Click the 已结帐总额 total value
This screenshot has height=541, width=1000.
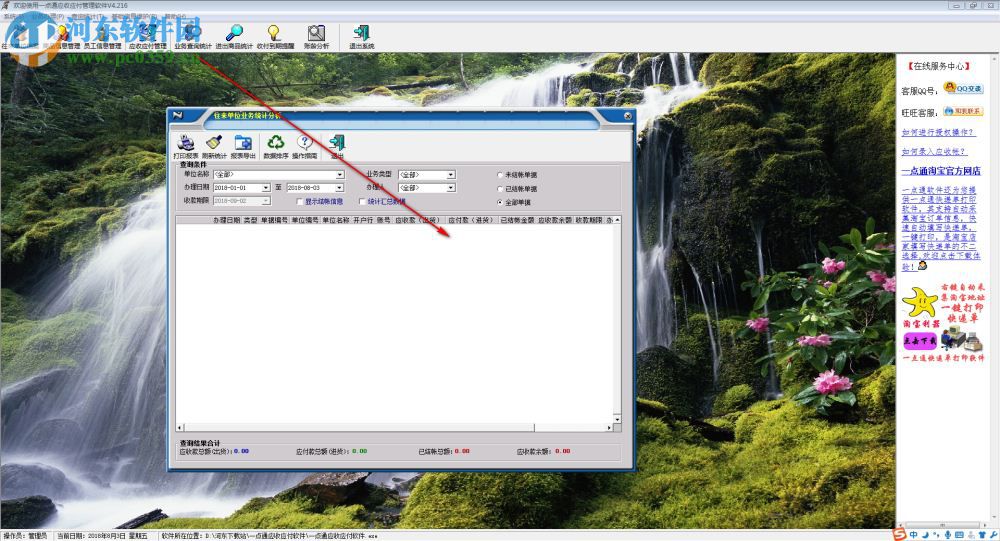(462, 451)
